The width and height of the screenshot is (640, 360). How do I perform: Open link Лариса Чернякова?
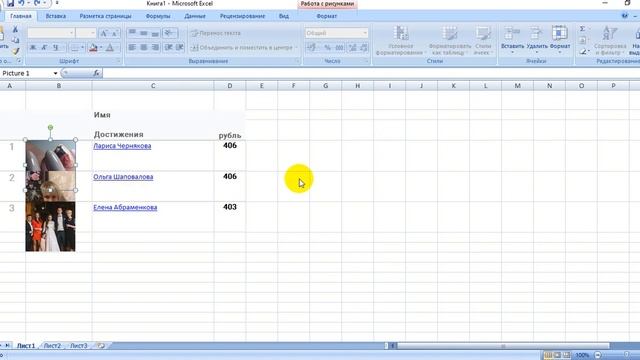122,146
